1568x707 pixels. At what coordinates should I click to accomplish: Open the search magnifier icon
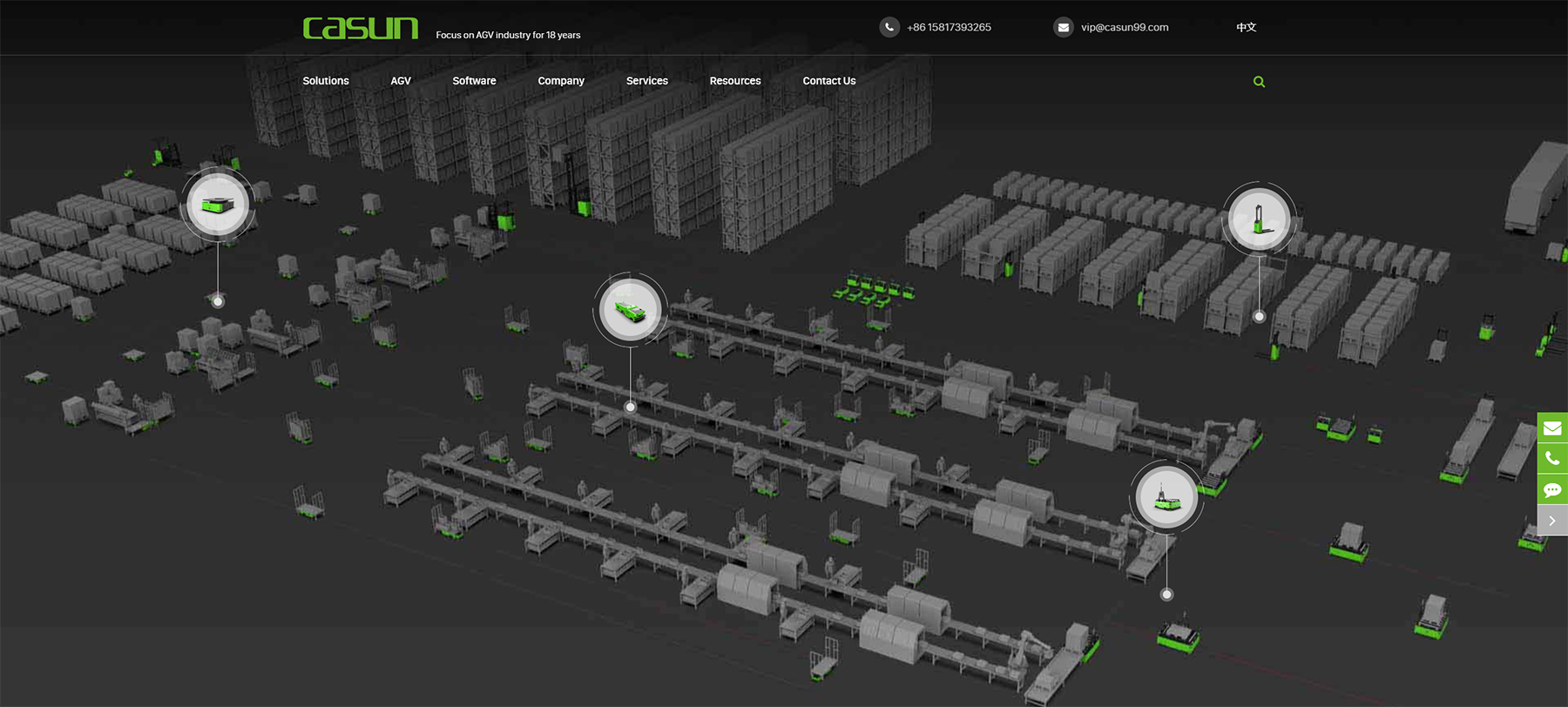tap(1259, 82)
